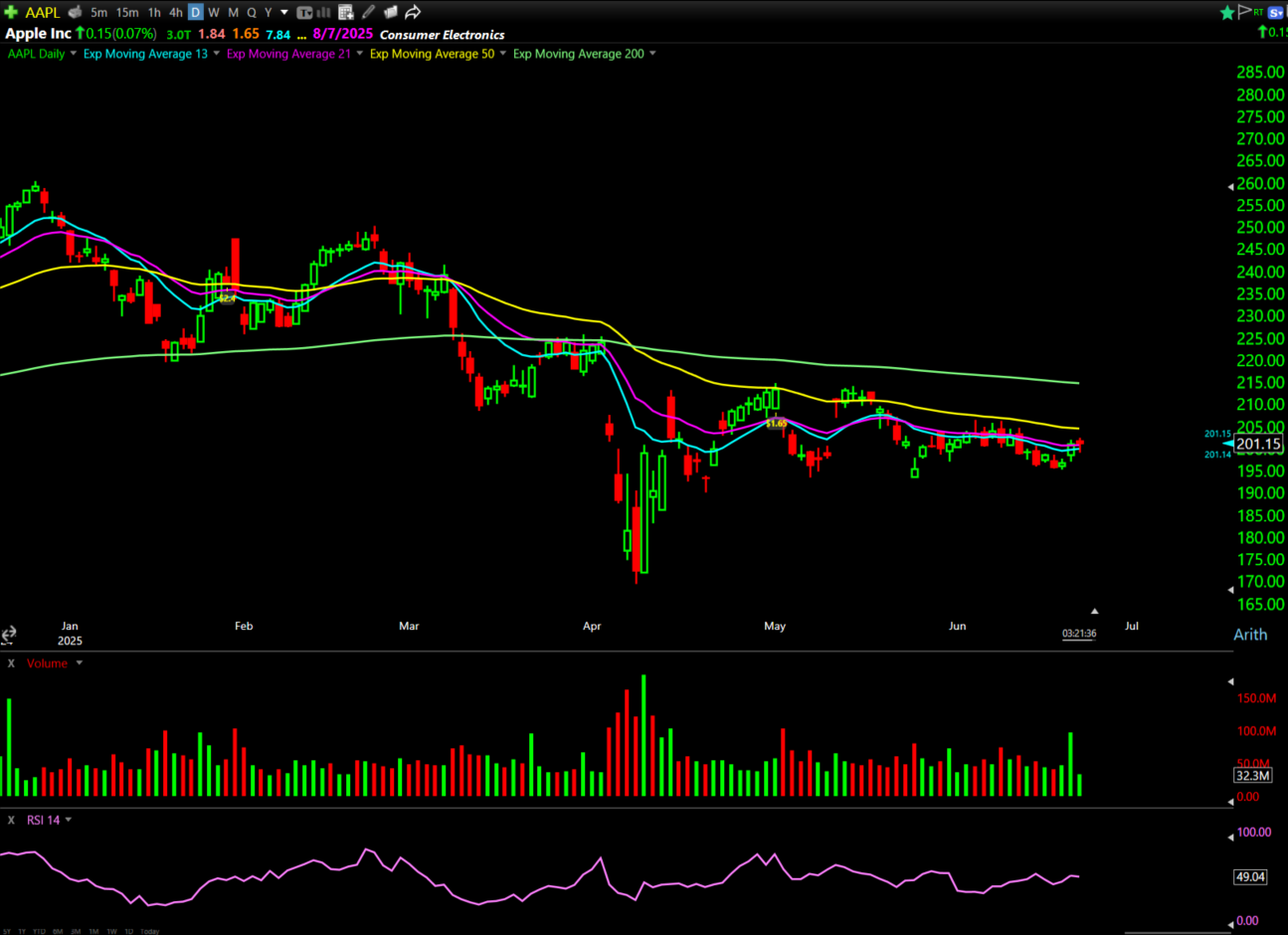Click the orange 1.65 value
This screenshot has width=1288, height=935.
click(246, 34)
